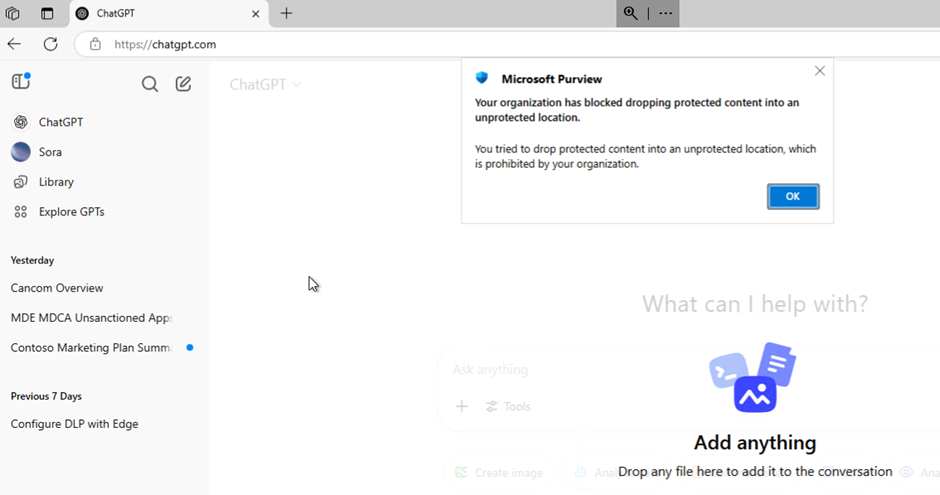
Task: Open the tab actions menu icon
Action: pyautogui.click(x=47, y=13)
